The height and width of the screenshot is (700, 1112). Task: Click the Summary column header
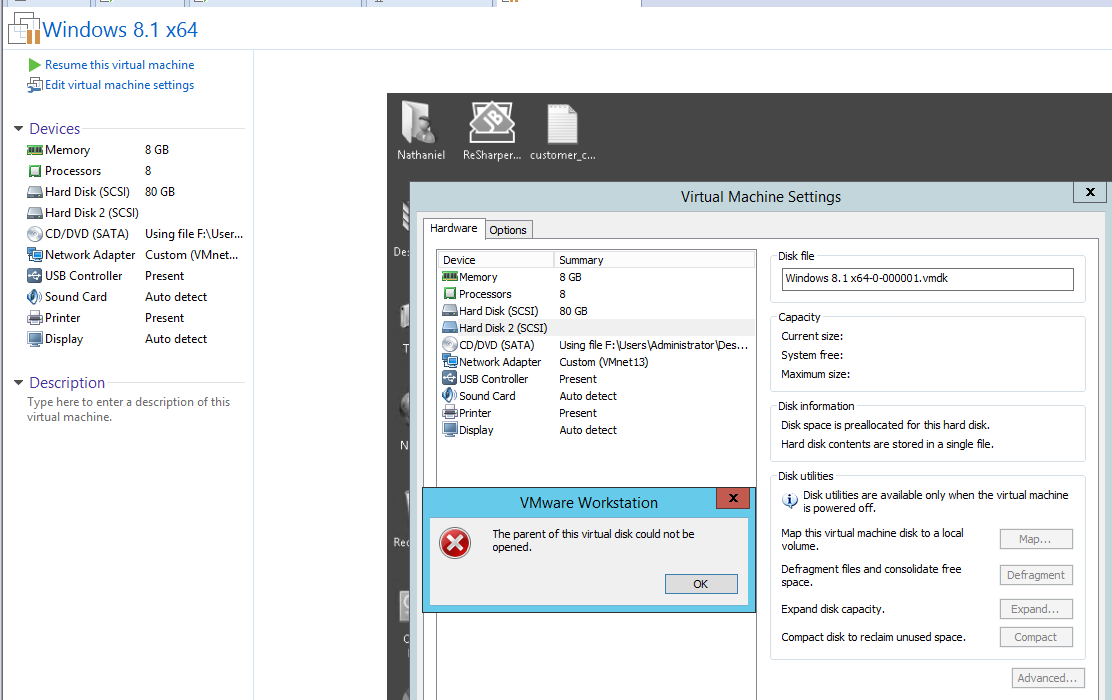(655, 260)
